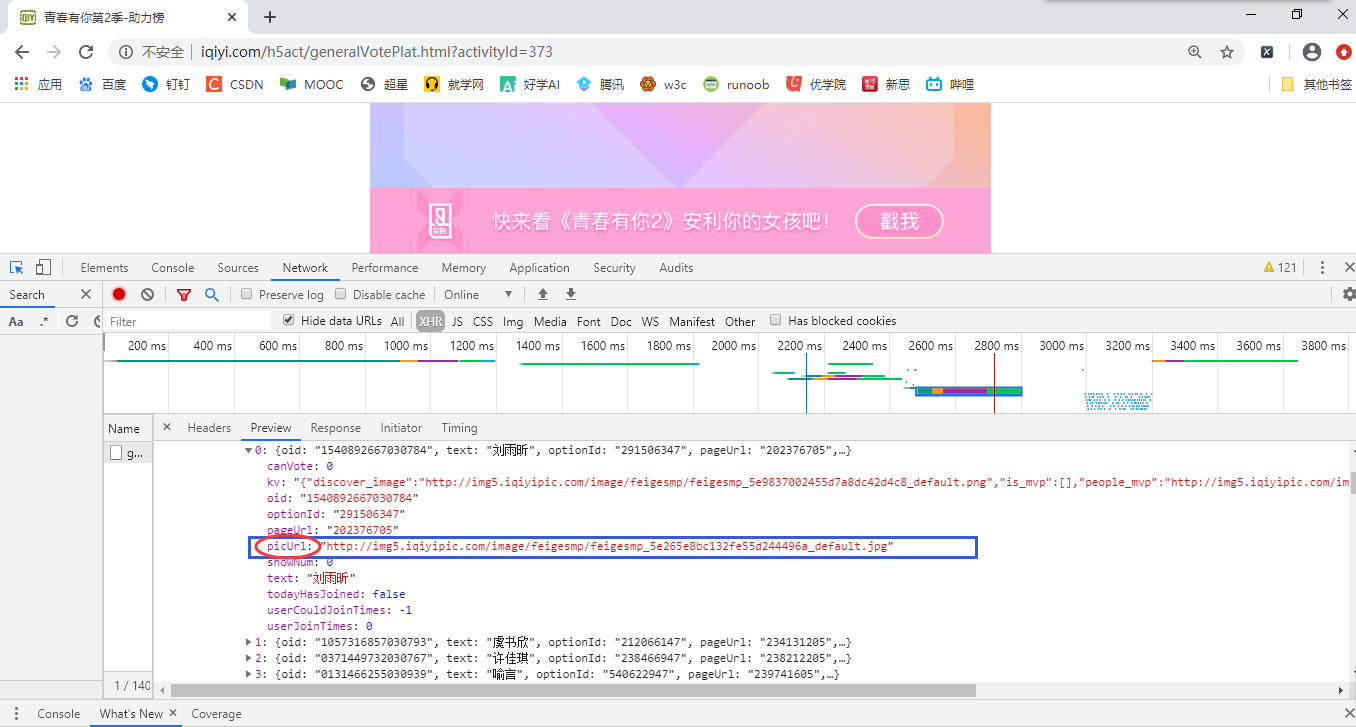Open the Application panel tab
This screenshot has height=727, width=1356.
coord(539,268)
